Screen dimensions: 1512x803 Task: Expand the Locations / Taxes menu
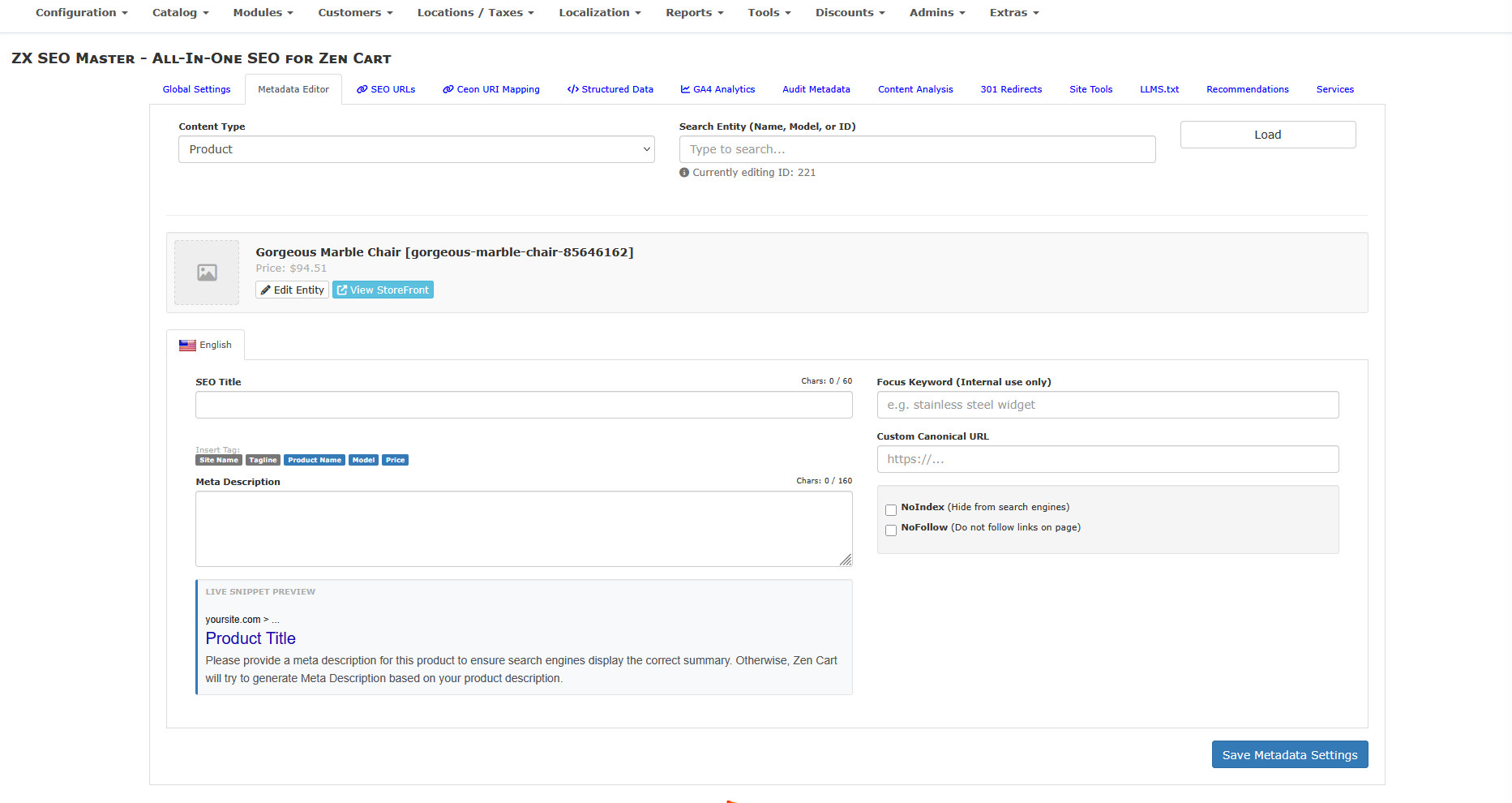pos(475,13)
